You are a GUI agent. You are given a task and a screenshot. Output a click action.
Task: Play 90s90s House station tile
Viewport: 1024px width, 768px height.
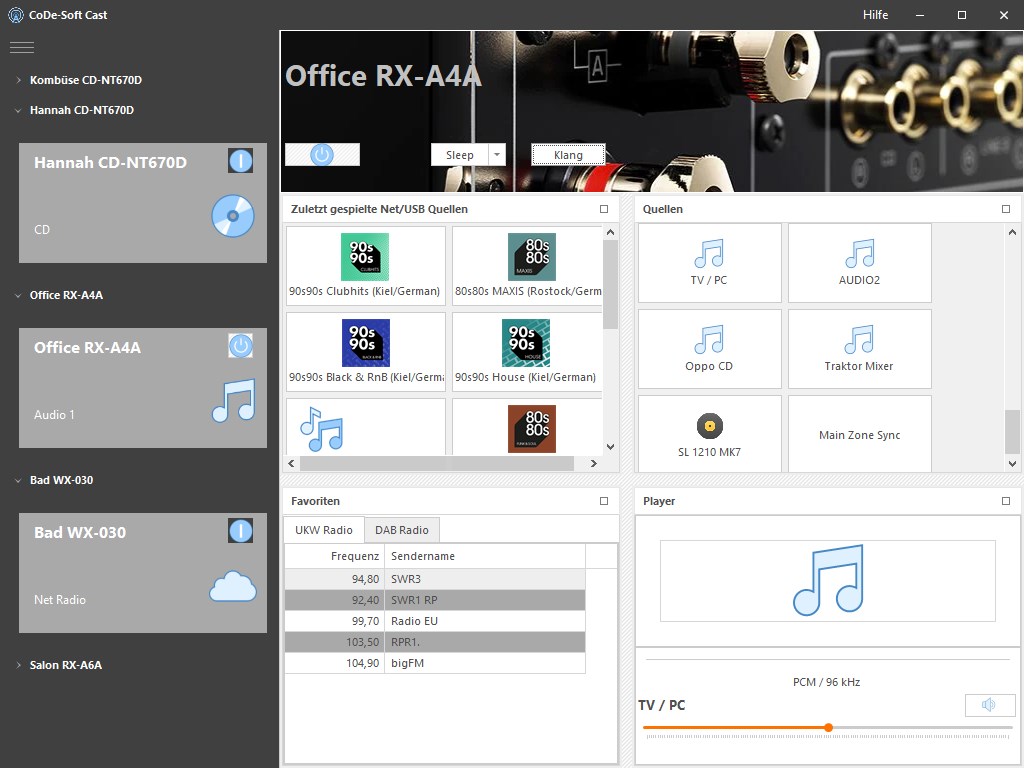tap(527, 352)
